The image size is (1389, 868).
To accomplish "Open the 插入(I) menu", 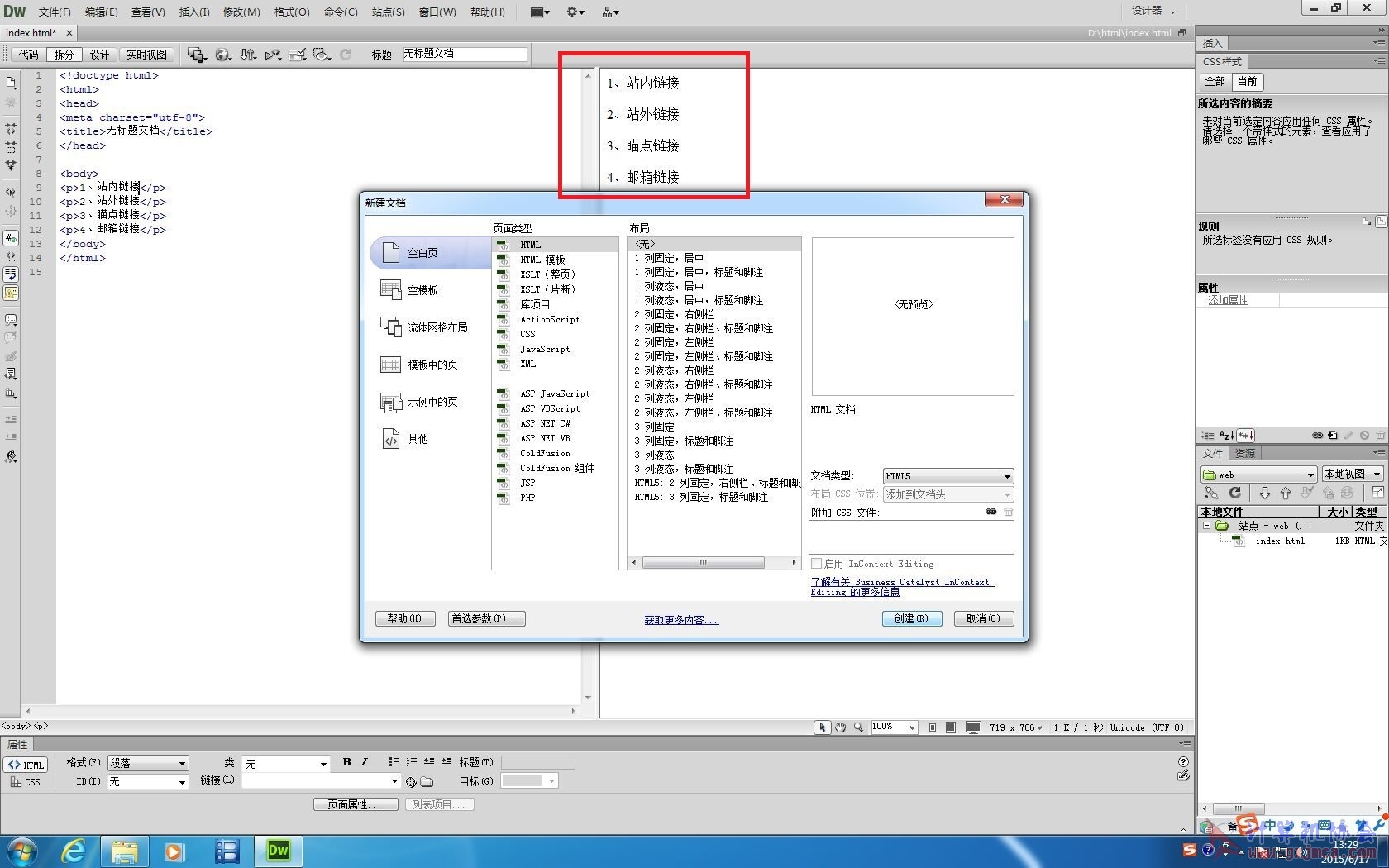I will coord(194,12).
